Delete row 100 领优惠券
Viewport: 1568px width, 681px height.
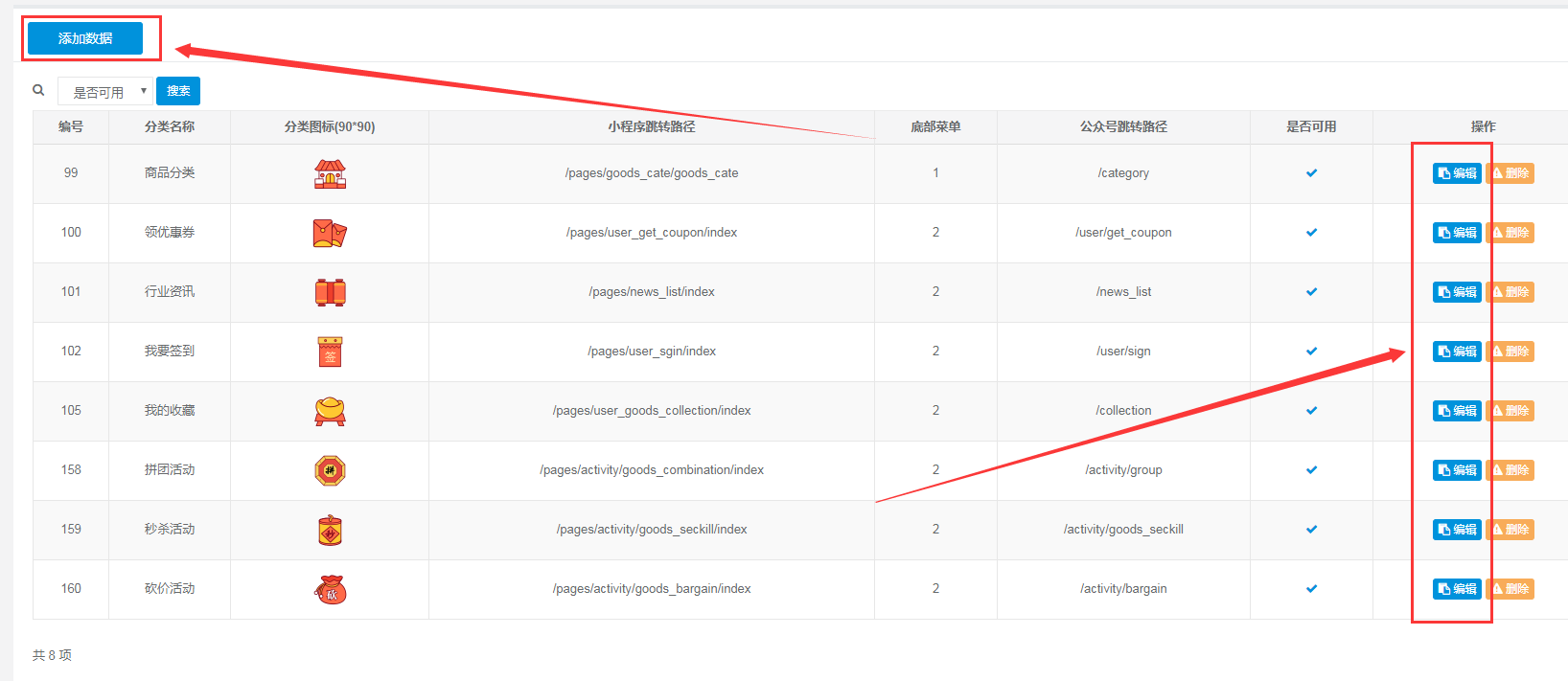pyautogui.click(x=1510, y=233)
